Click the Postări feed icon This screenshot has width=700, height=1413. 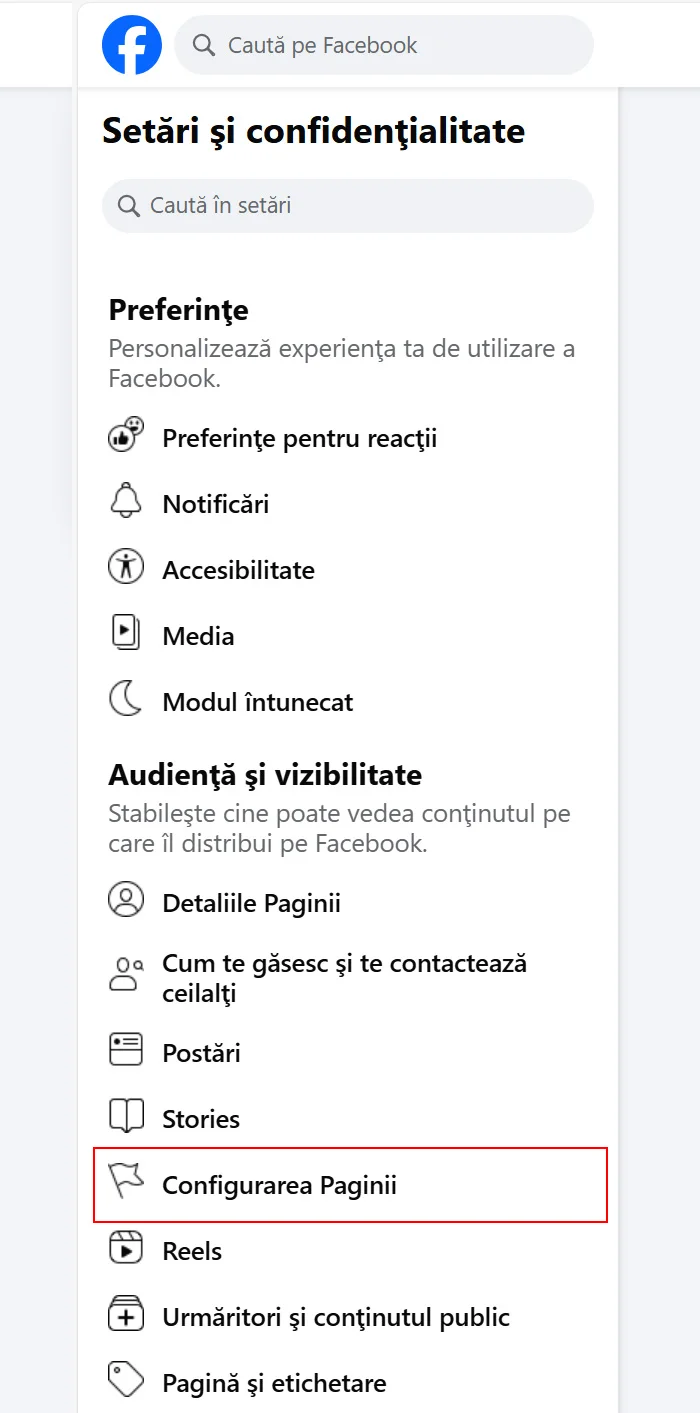(126, 1052)
